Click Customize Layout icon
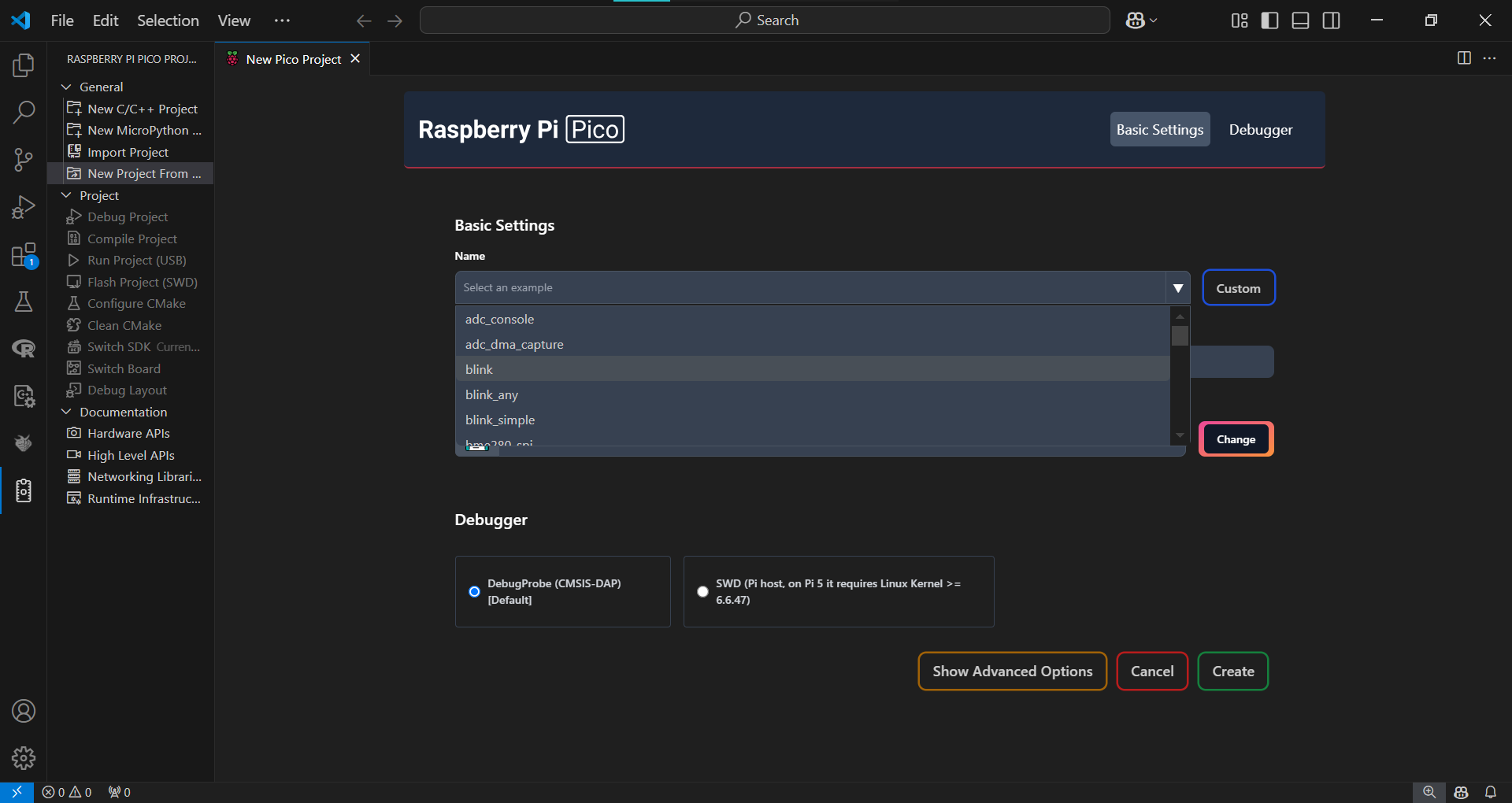This screenshot has height=803, width=1512. [1240, 20]
